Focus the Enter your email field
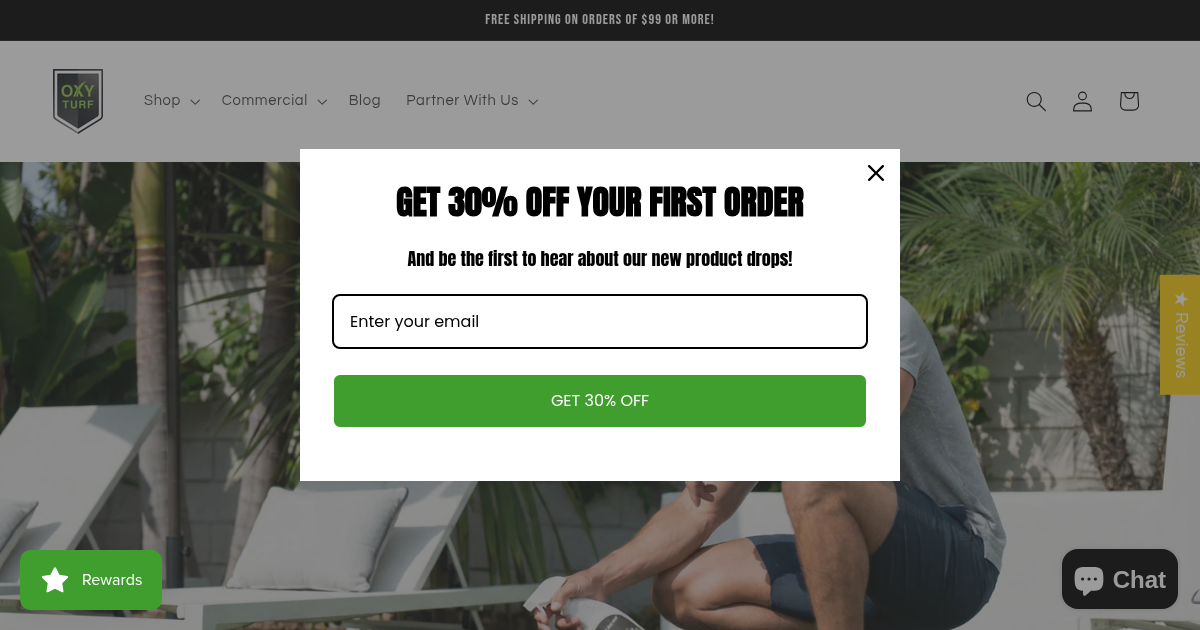 tap(600, 321)
